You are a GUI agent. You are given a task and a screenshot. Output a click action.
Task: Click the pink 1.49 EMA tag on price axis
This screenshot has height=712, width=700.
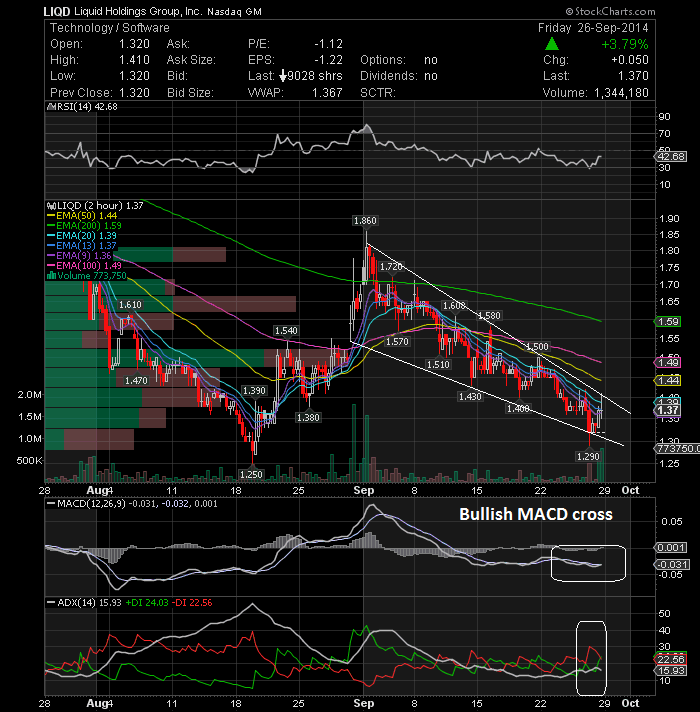(667, 362)
